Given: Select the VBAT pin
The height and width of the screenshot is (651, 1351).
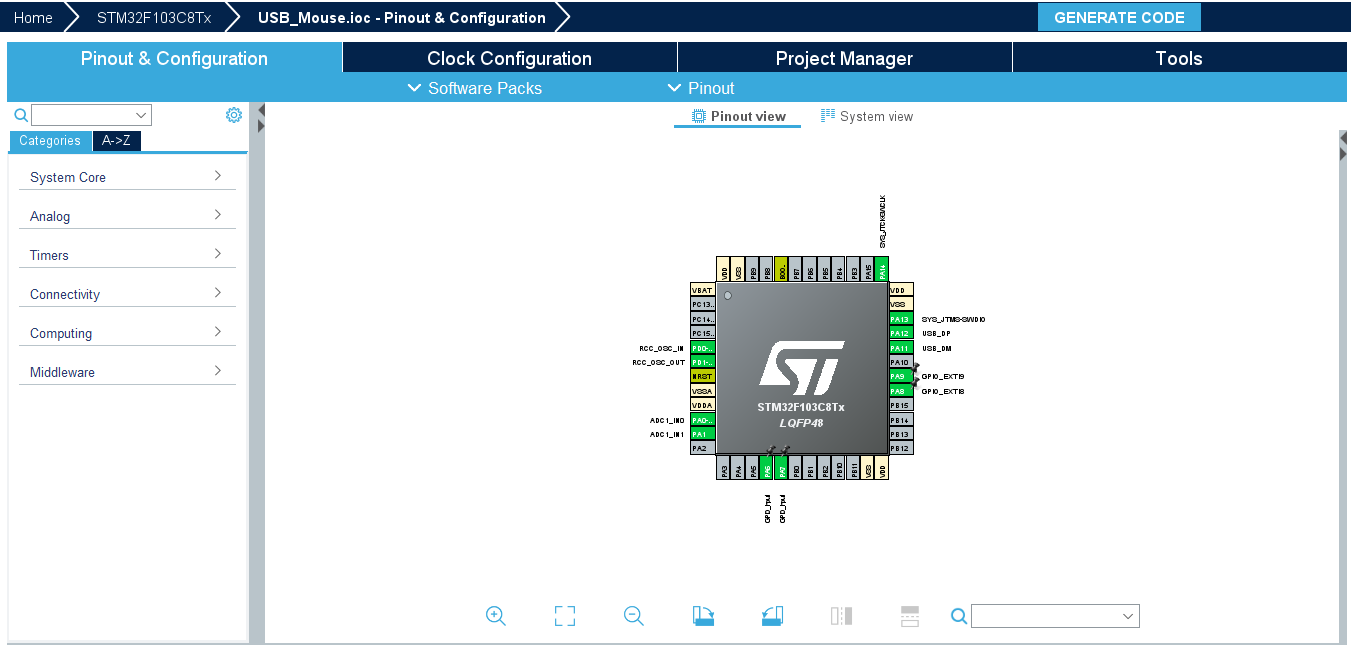Looking at the screenshot, I should click(x=702, y=290).
